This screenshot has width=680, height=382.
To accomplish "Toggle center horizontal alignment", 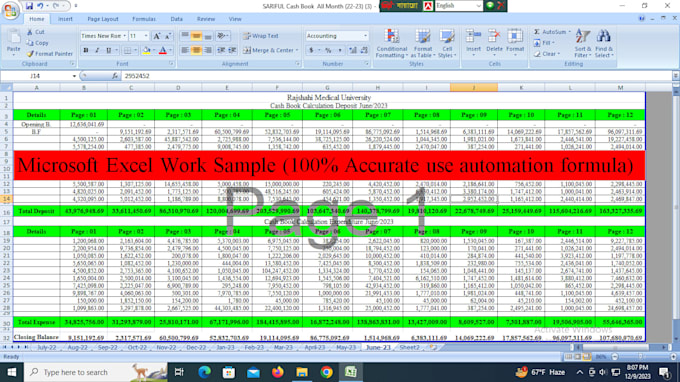I will pos(196,50).
